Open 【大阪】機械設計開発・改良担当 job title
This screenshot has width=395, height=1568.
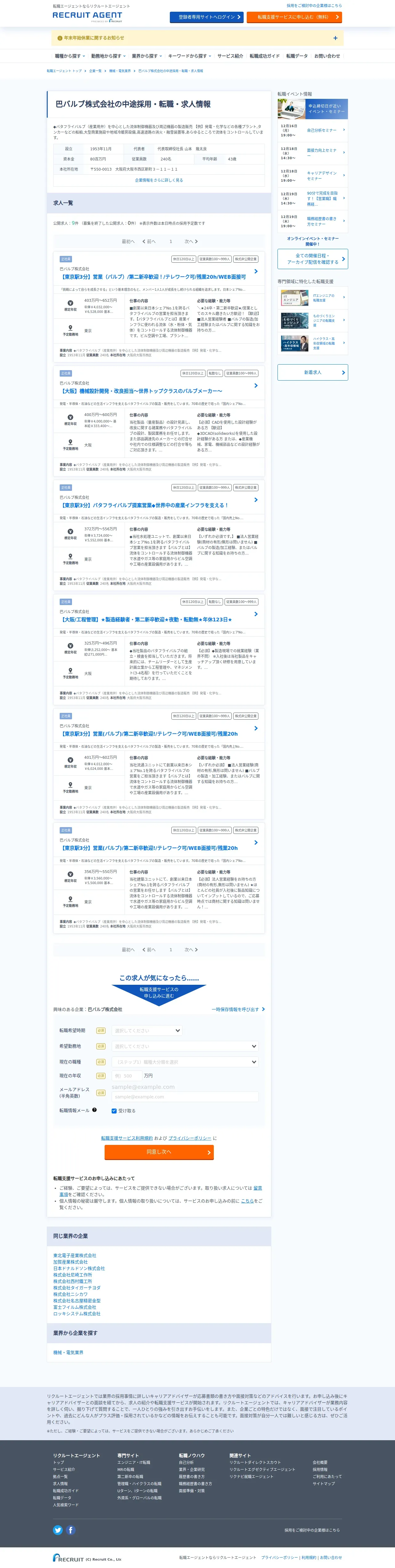(141, 391)
